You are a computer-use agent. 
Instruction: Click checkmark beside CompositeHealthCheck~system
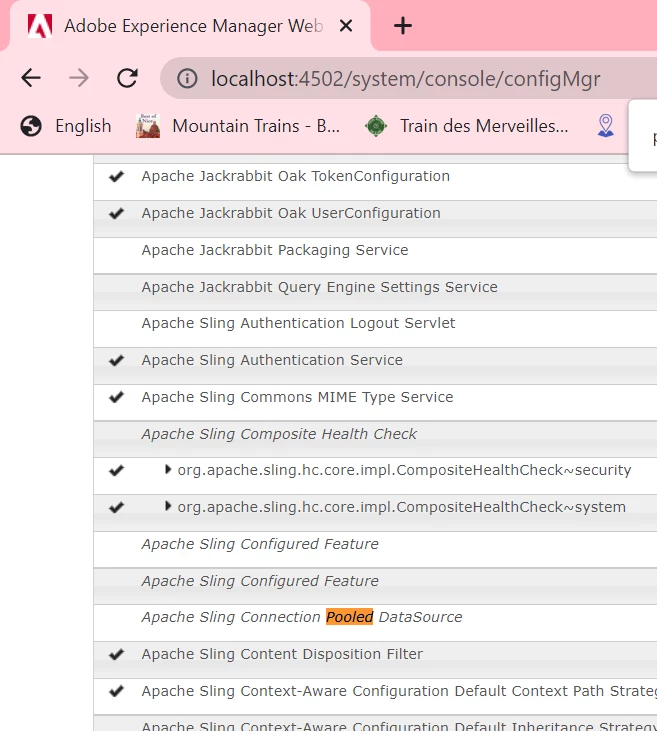[116, 507]
